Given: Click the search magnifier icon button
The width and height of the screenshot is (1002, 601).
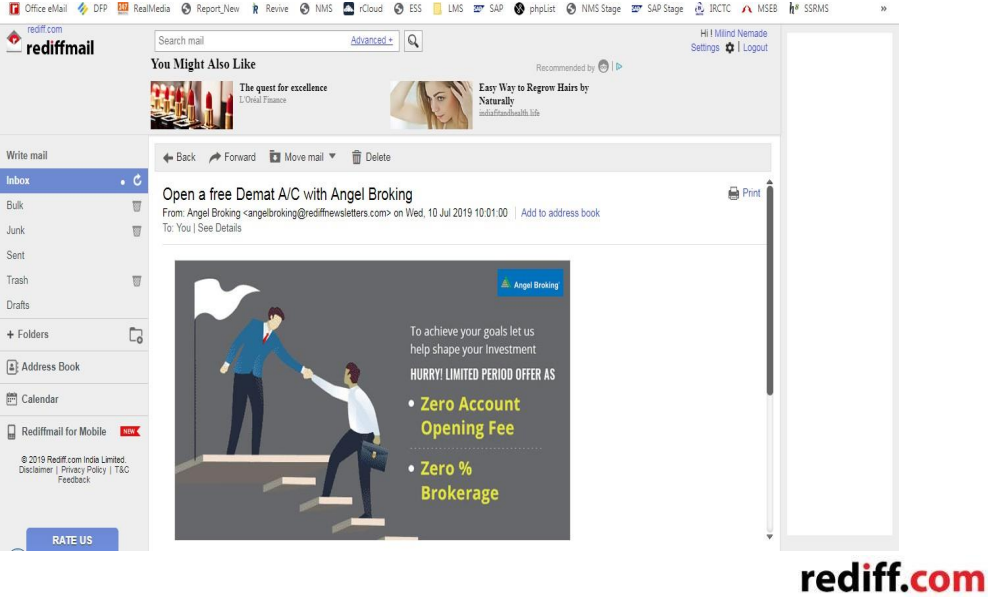Looking at the screenshot, I should [413, 41].
